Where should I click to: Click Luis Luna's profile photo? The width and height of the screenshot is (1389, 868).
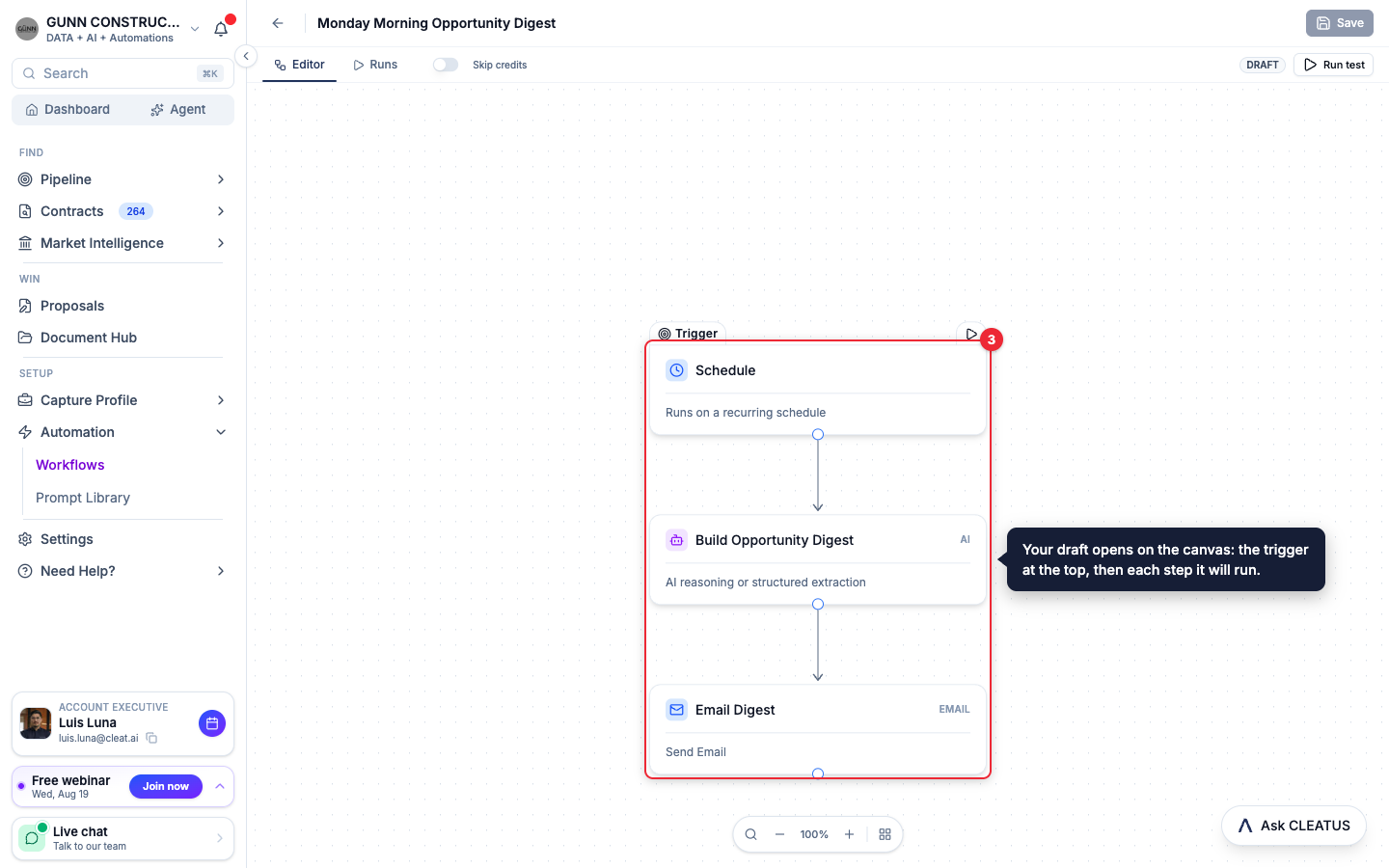[x=36, y=723]
